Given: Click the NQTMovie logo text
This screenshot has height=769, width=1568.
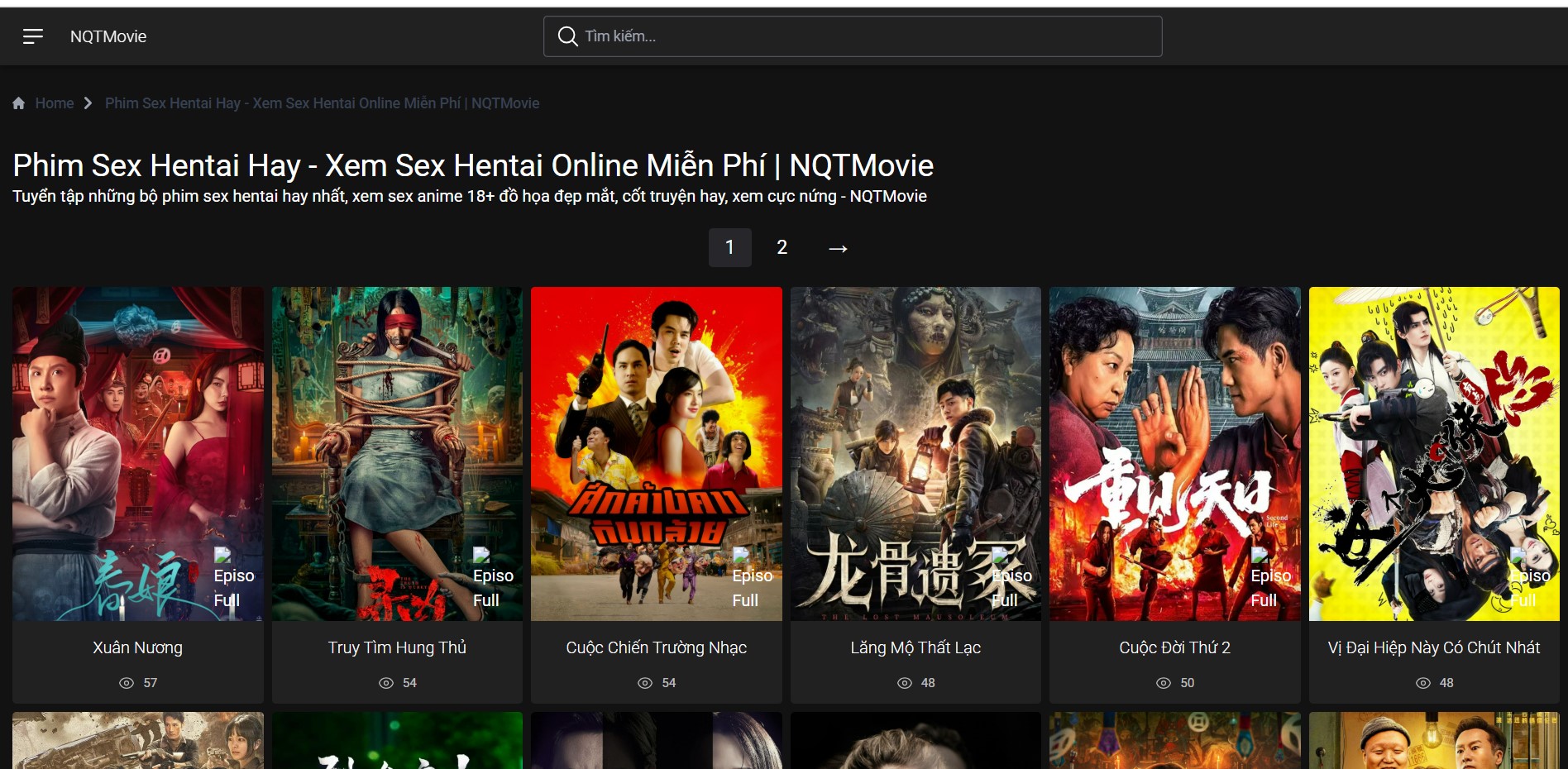Looking at the screenshot, I should tap(108, 36).
